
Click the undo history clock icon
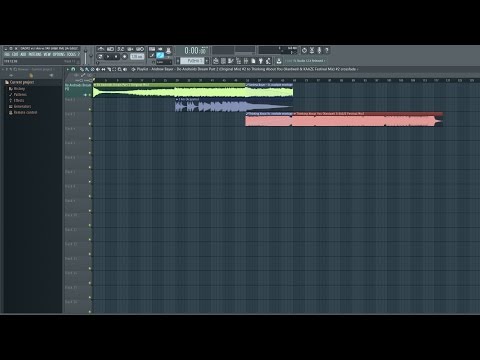[x=304, y=50]
